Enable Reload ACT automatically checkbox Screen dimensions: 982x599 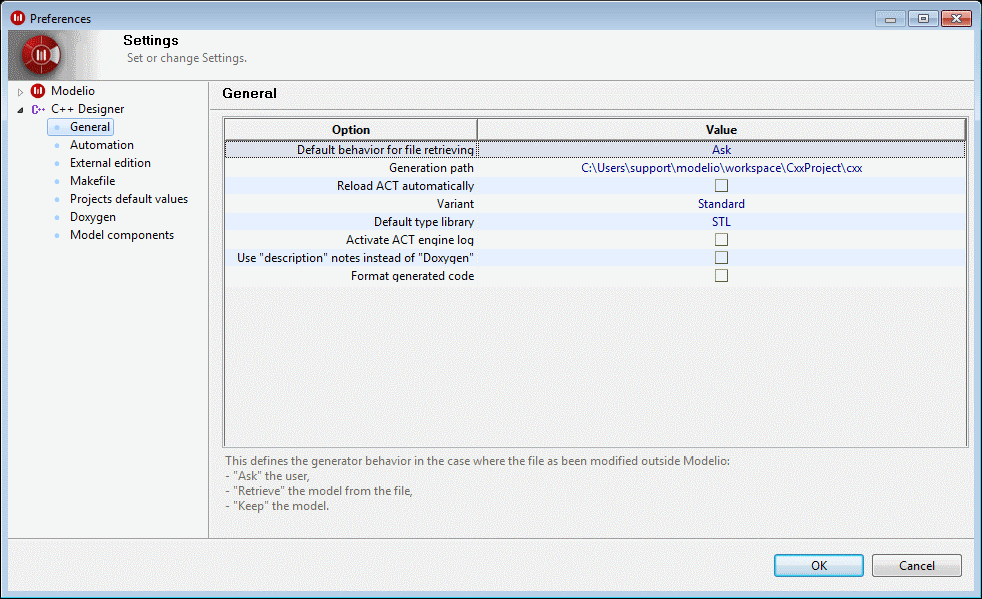pos(721,185)
